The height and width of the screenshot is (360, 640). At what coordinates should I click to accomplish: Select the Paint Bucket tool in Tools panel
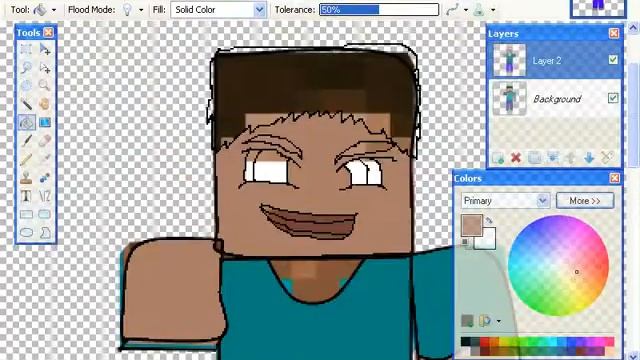[x=27, y=122]
